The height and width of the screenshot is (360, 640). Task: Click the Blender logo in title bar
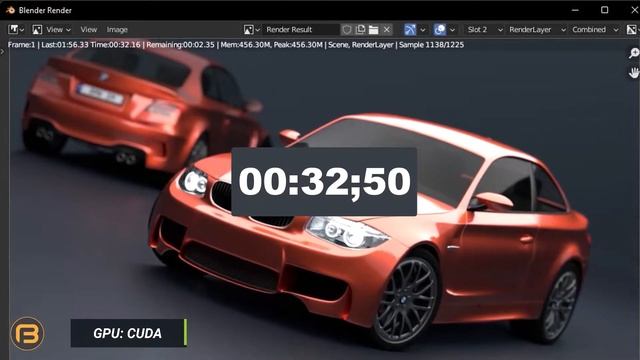point(10,10)
